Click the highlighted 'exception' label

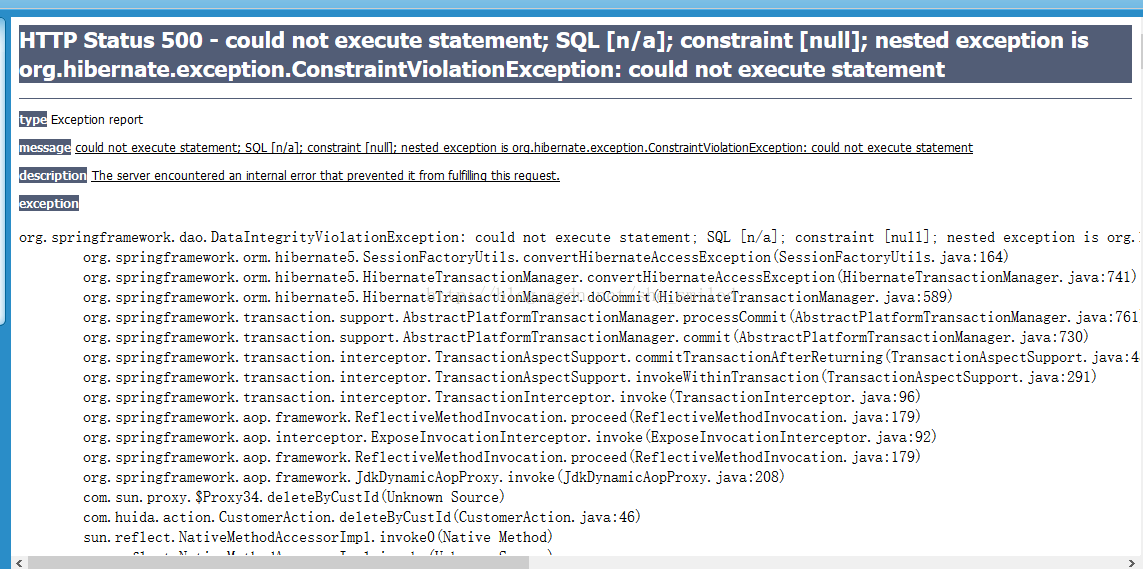pos(49,203)
